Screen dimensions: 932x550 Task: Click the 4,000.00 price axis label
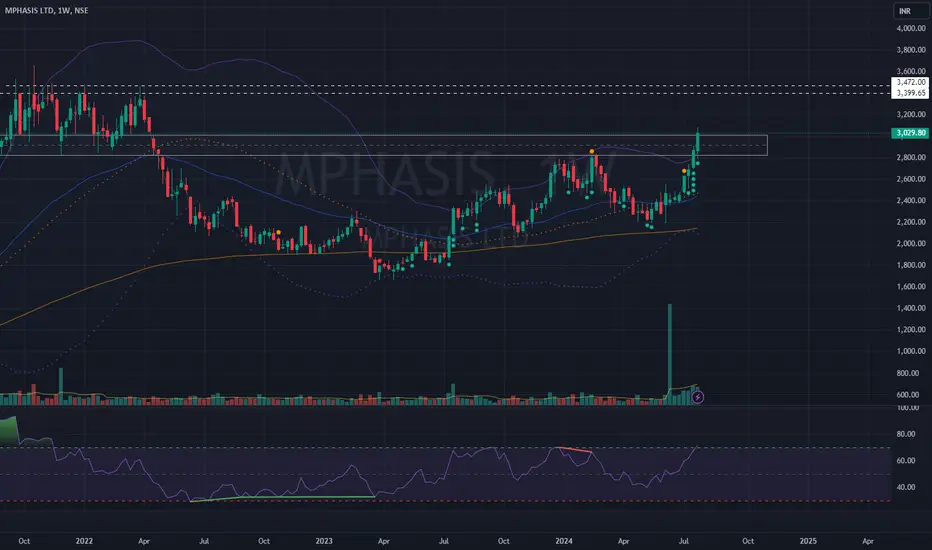click(911, 29)
